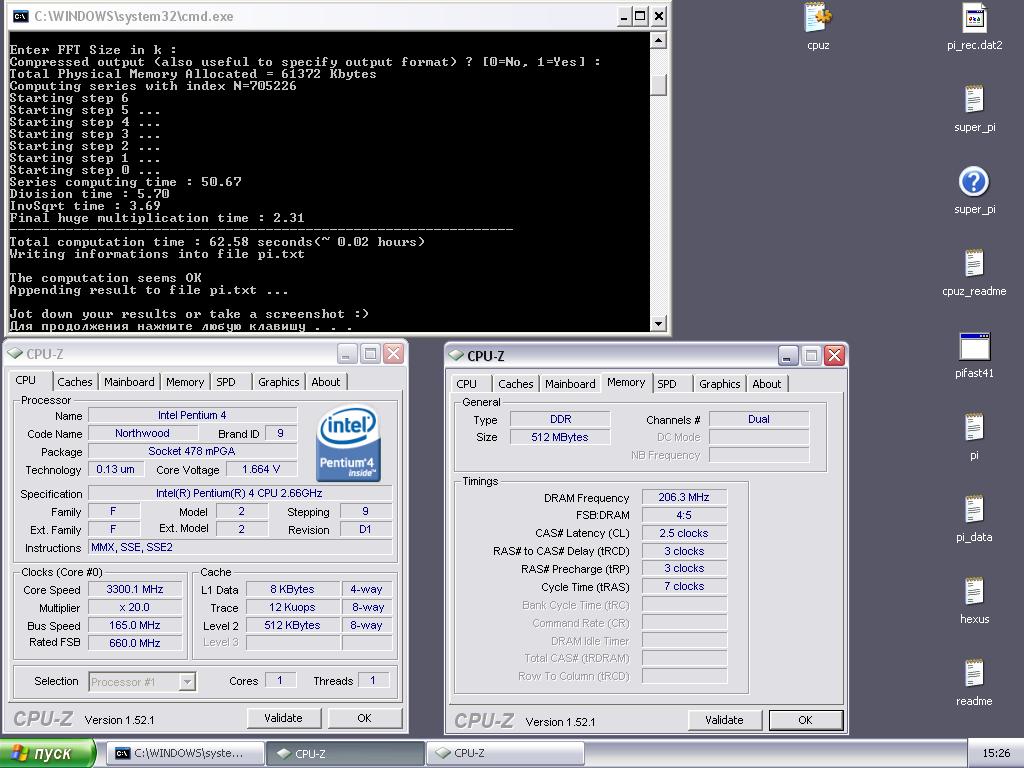Click Validate in right CPU-Z window
1024x768 pixels.
(x=724, y=720)
